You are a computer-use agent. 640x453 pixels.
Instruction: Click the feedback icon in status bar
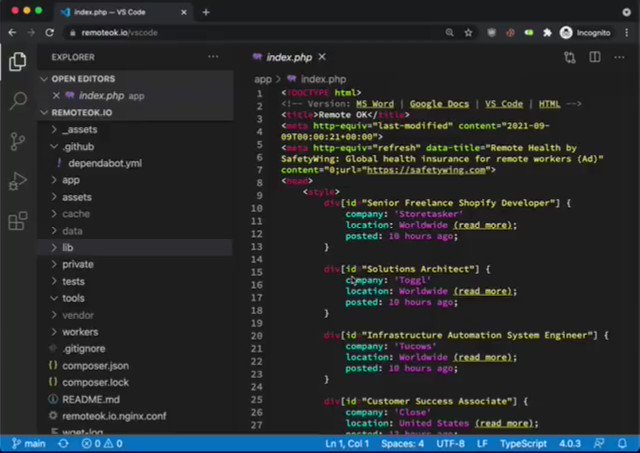(x=599, y=443)
